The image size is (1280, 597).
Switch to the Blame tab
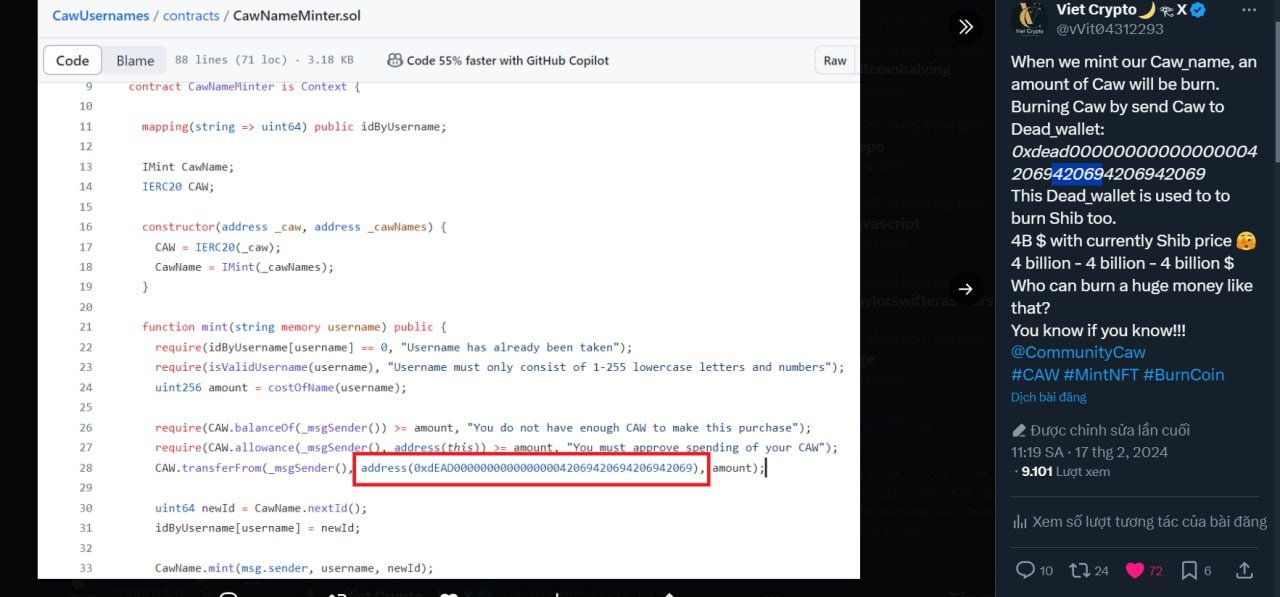(135, 61)
